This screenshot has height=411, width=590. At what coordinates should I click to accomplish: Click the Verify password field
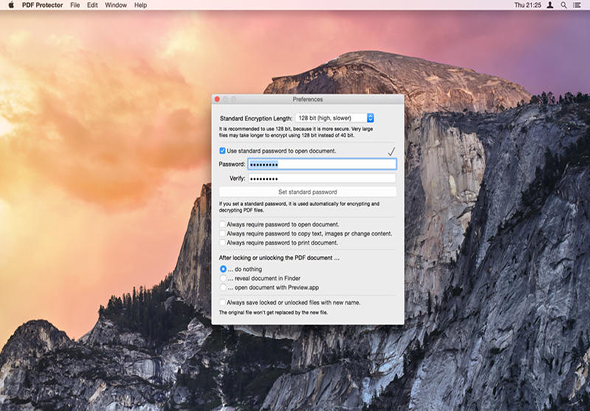click(322, 178)
